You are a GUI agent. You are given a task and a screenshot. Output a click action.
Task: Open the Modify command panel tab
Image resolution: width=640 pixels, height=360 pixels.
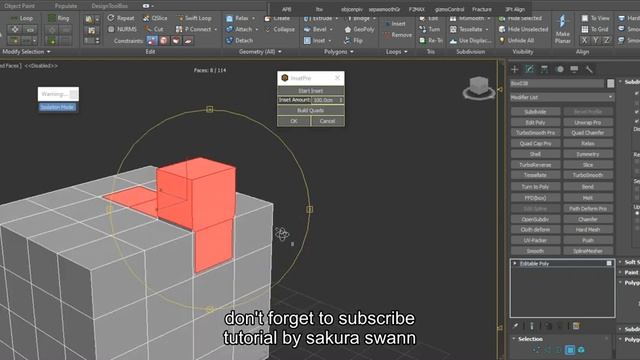pos(529,69)
